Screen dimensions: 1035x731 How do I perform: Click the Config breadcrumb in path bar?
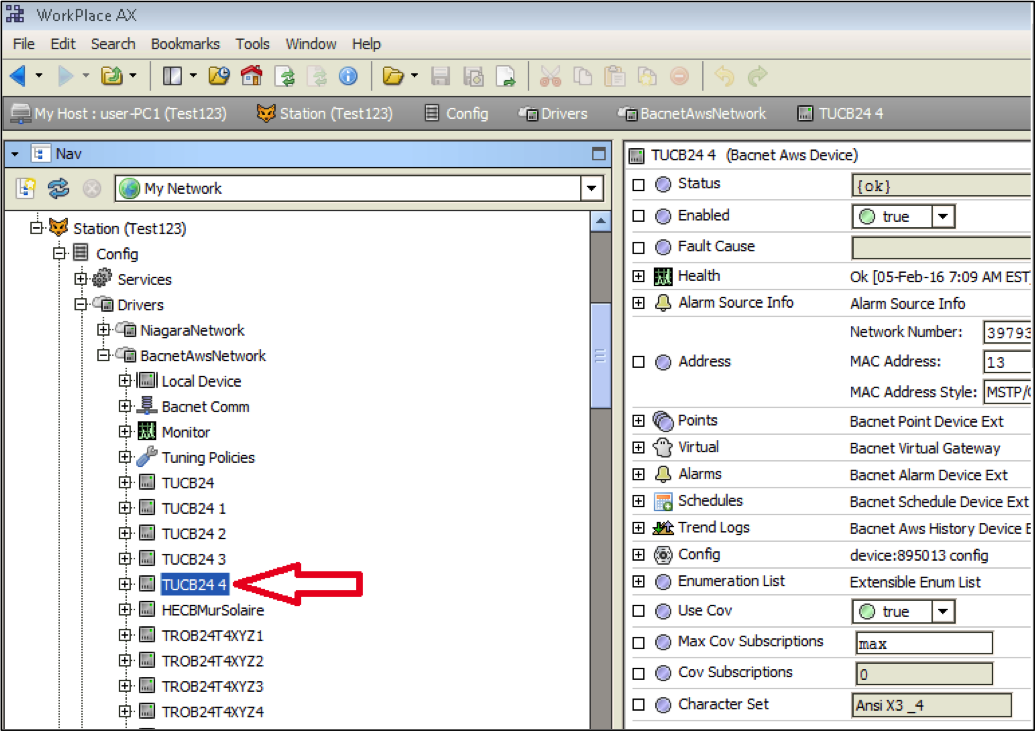(457, 114)
